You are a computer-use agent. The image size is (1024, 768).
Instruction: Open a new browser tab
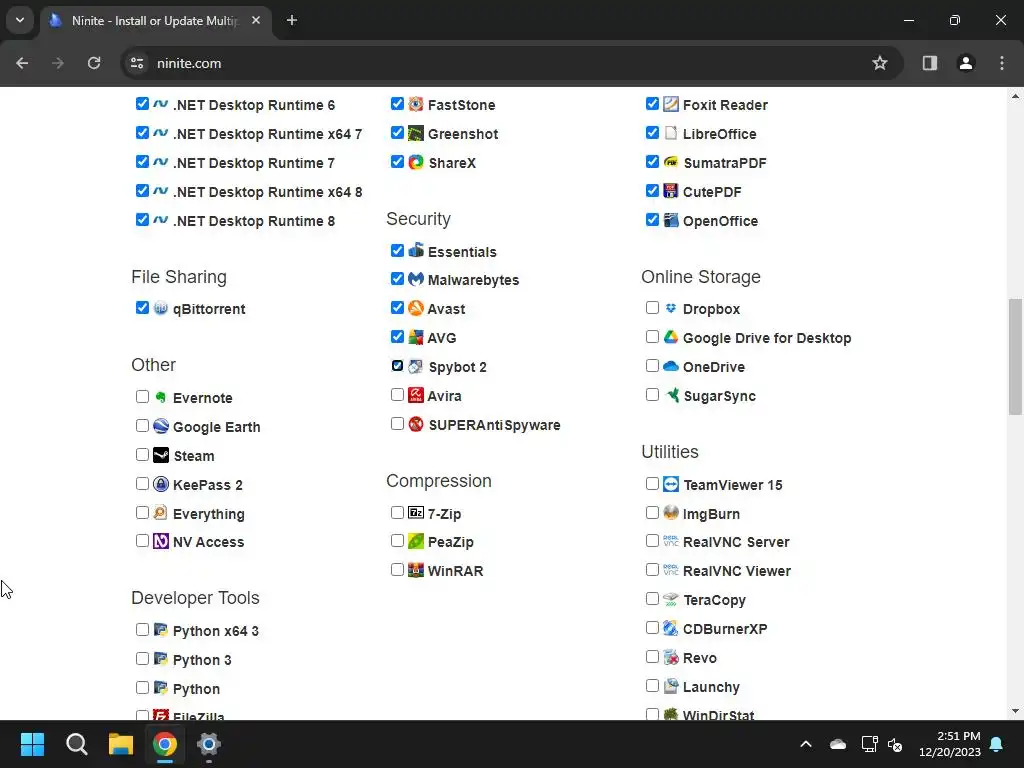tap(292, 20)
